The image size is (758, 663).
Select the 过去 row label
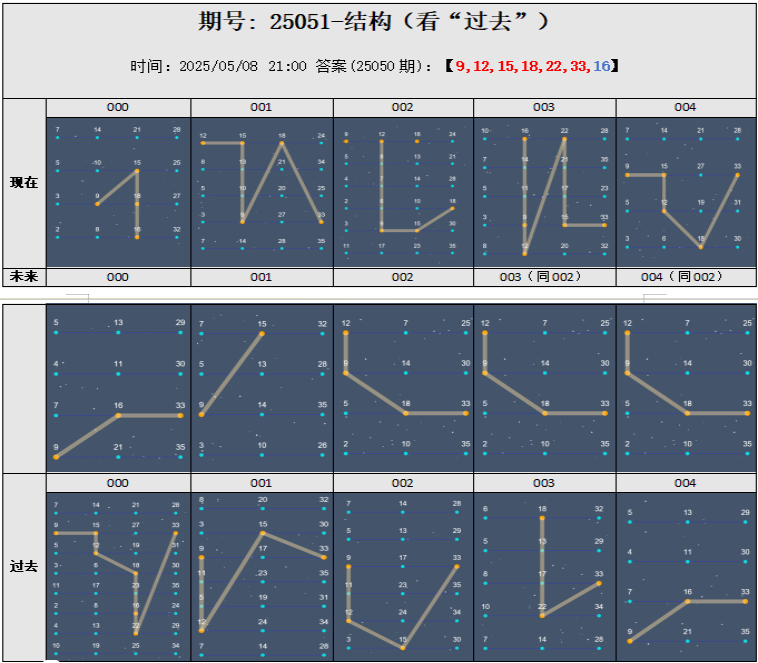[x=24, y=566]
